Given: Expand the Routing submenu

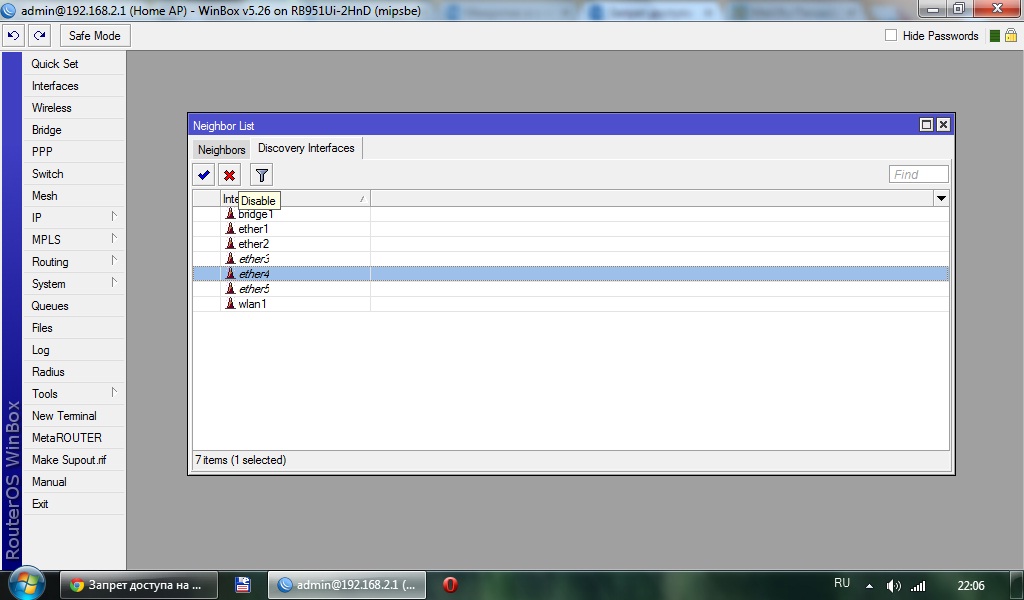Looking at the screenshot, I should click(74, 262).
